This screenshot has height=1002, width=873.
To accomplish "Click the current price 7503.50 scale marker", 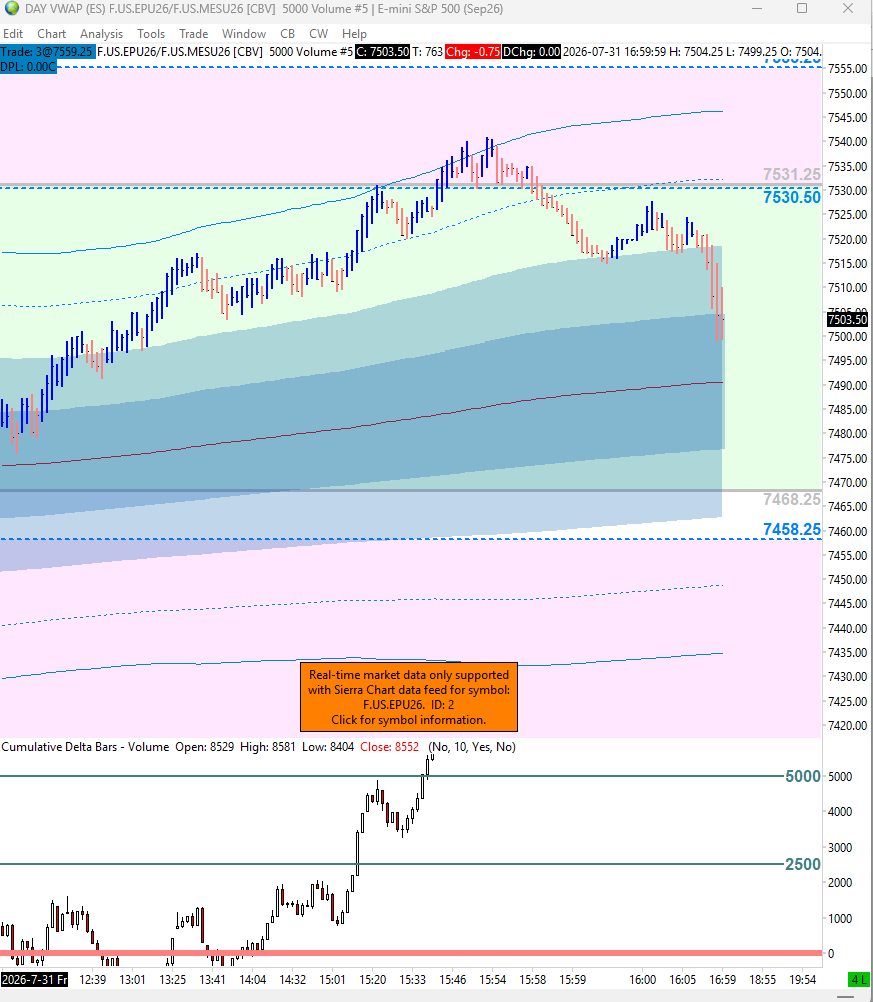I will (847, 319).
